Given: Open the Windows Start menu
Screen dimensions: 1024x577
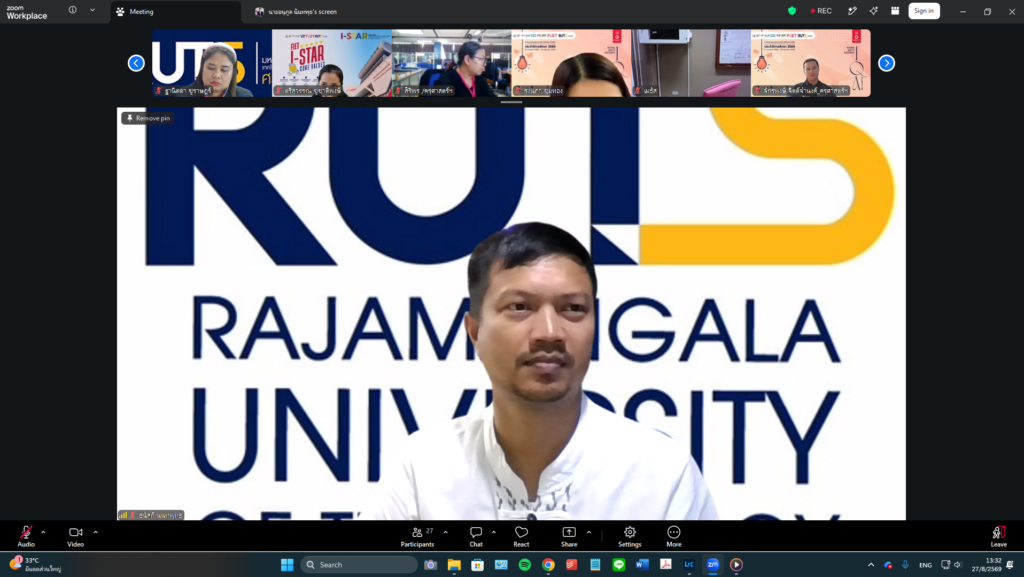Looking at the screenshot, I should point(287,565).
